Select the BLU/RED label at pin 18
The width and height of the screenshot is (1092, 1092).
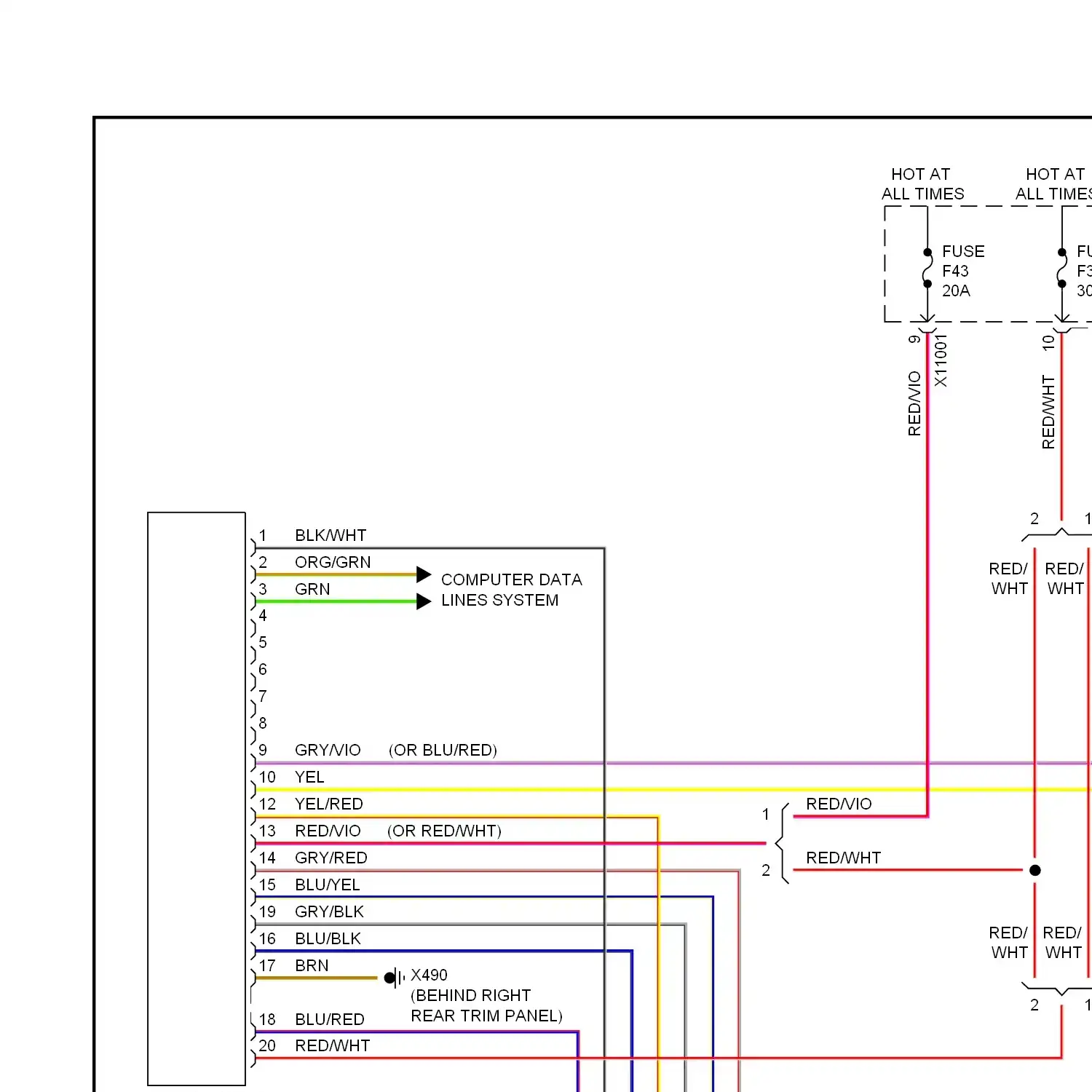pyautogui.click(x=329, y=1019)
